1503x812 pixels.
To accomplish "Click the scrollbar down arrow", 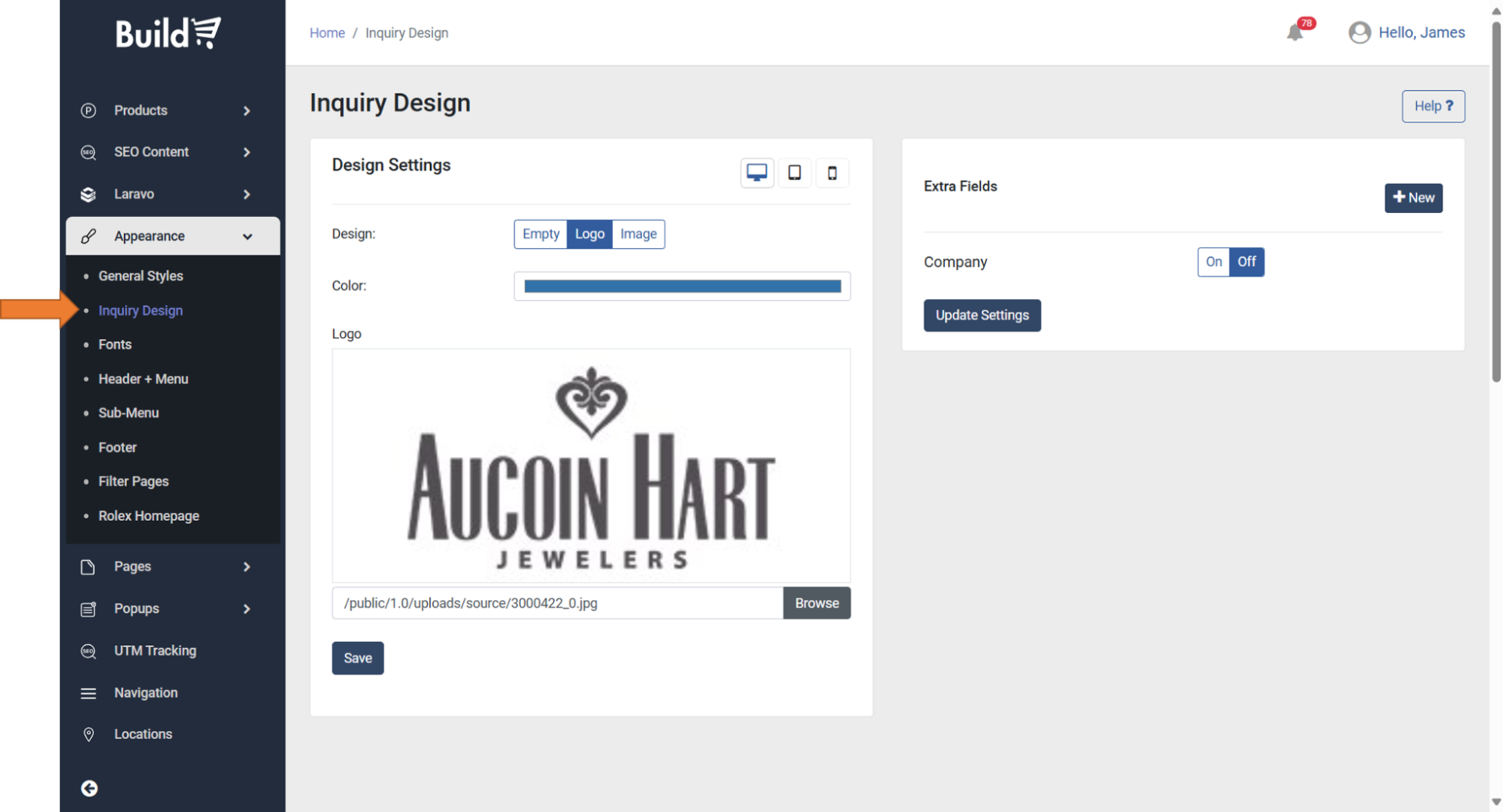I will 1495,802.
